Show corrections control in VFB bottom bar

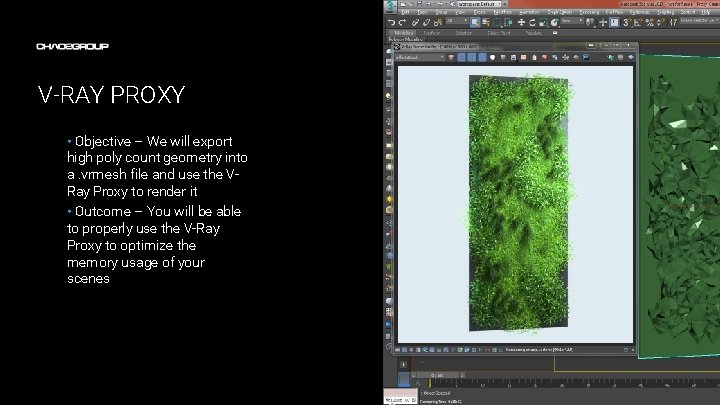398,350
